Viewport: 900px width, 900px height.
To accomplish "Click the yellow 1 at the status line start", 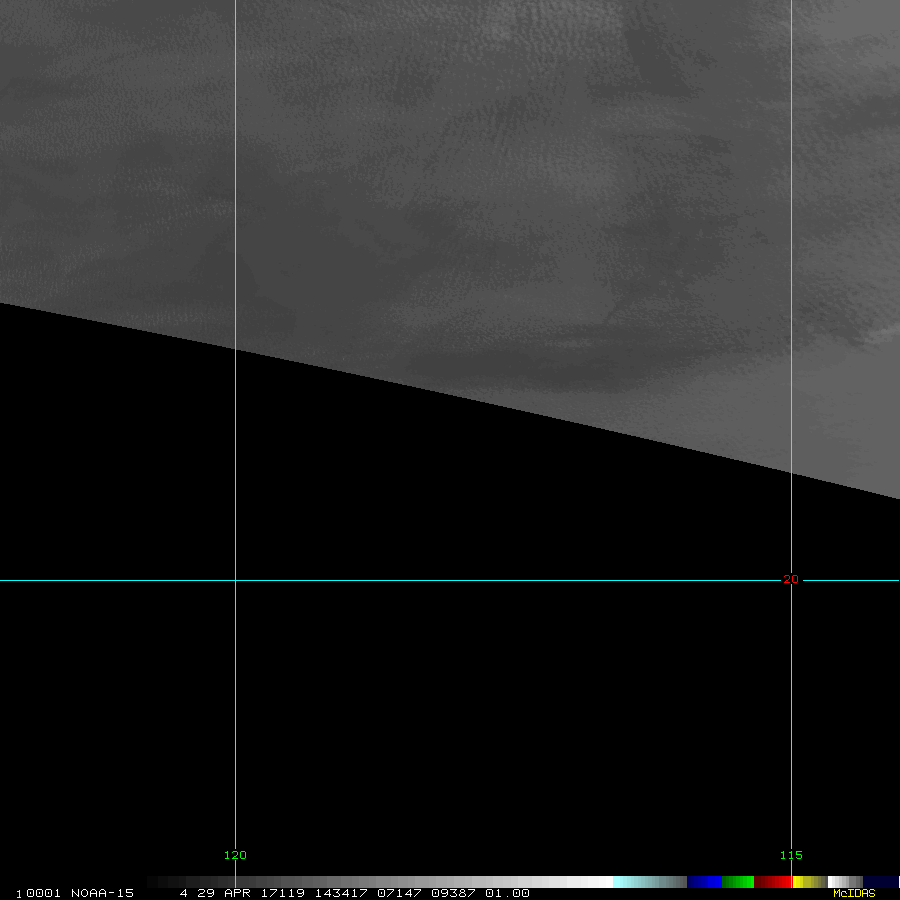I will click(19, 894).
